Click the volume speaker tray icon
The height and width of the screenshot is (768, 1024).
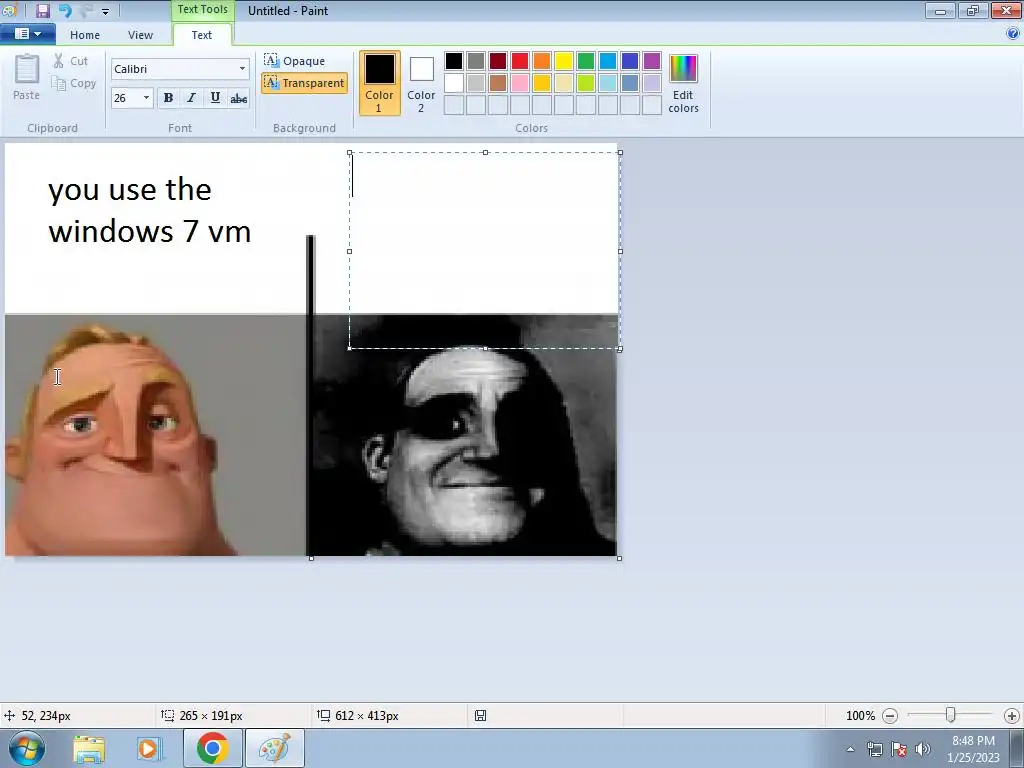pyautogui.click(x=923, y=749)
